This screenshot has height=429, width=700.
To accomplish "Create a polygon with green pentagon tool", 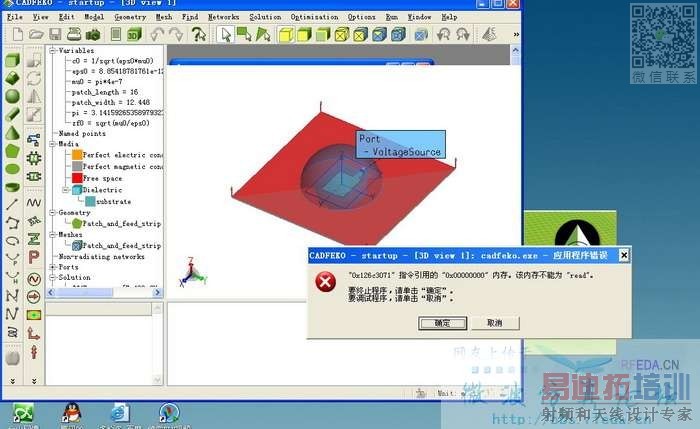I will point(12,151).
